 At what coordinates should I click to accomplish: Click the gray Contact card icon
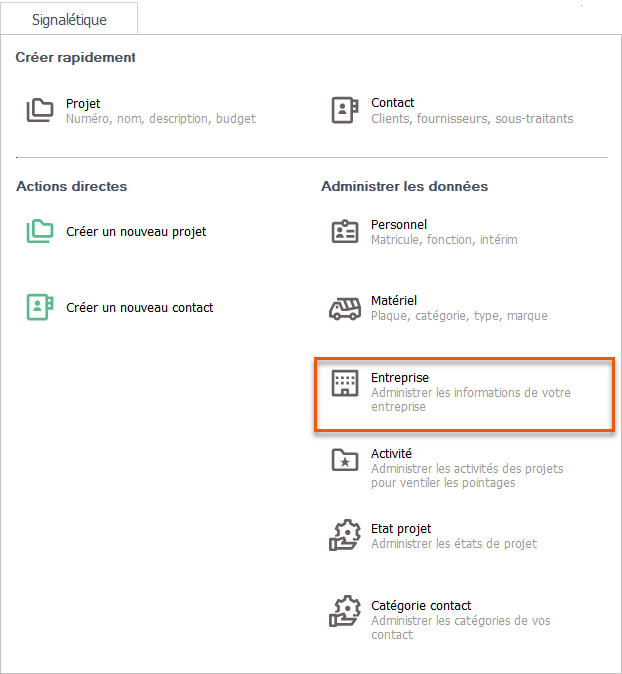(344, 110)
